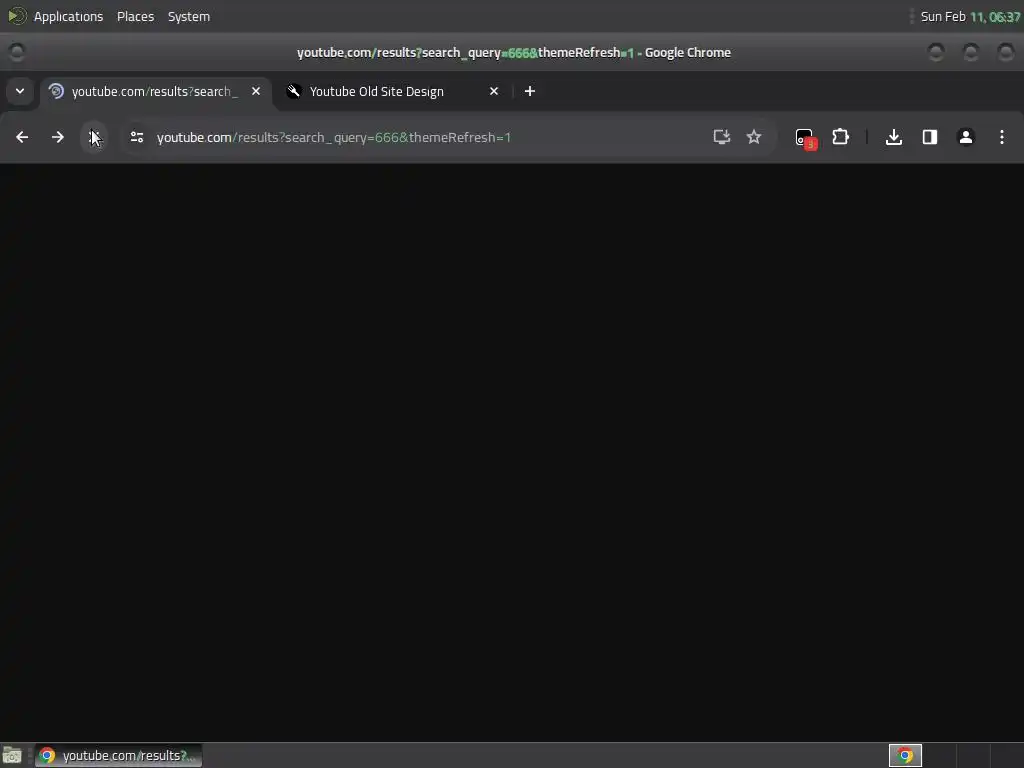The width and height of the screenshot is (1024, 768).
Task: Open the Chrome three-dot menu
Action: coord(1002,137)
